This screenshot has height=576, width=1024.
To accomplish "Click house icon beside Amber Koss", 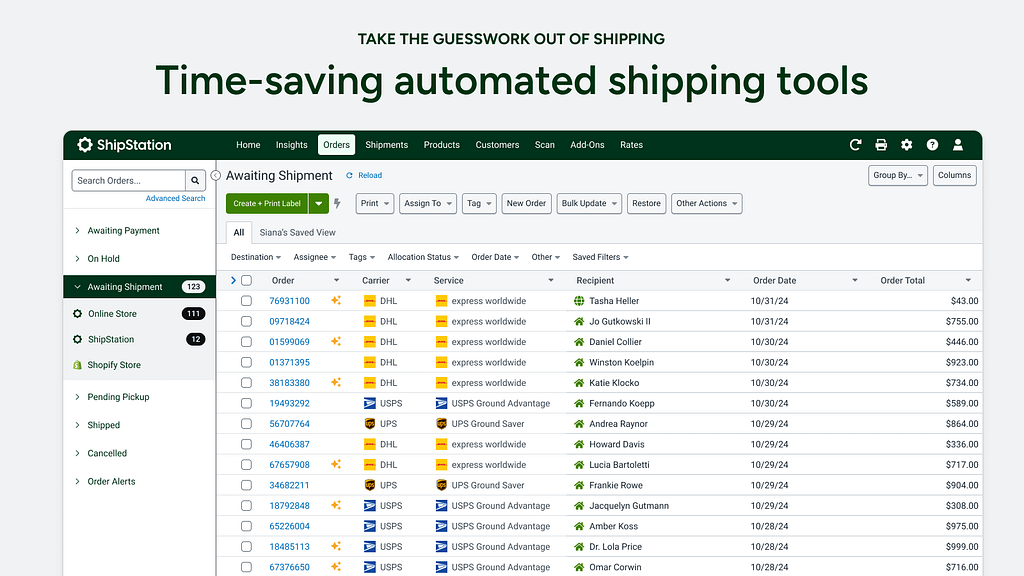I will tap(579, 526).
